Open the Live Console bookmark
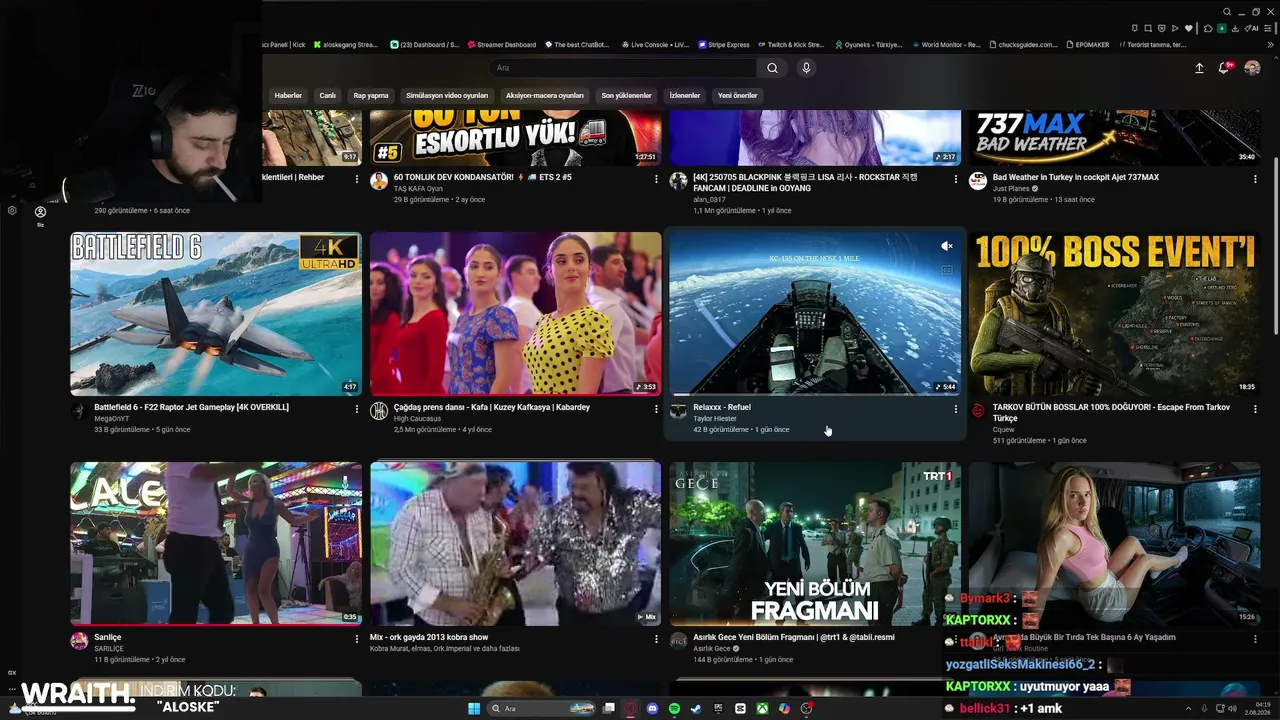This screenshot has width=1280, height=720. (x=655, y=45)
